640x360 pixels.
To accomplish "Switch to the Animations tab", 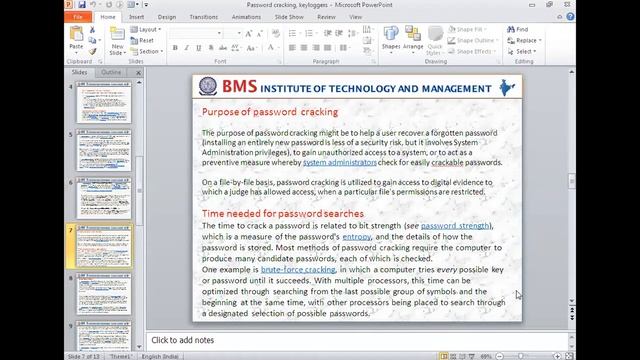I will [x=246, y=17].
